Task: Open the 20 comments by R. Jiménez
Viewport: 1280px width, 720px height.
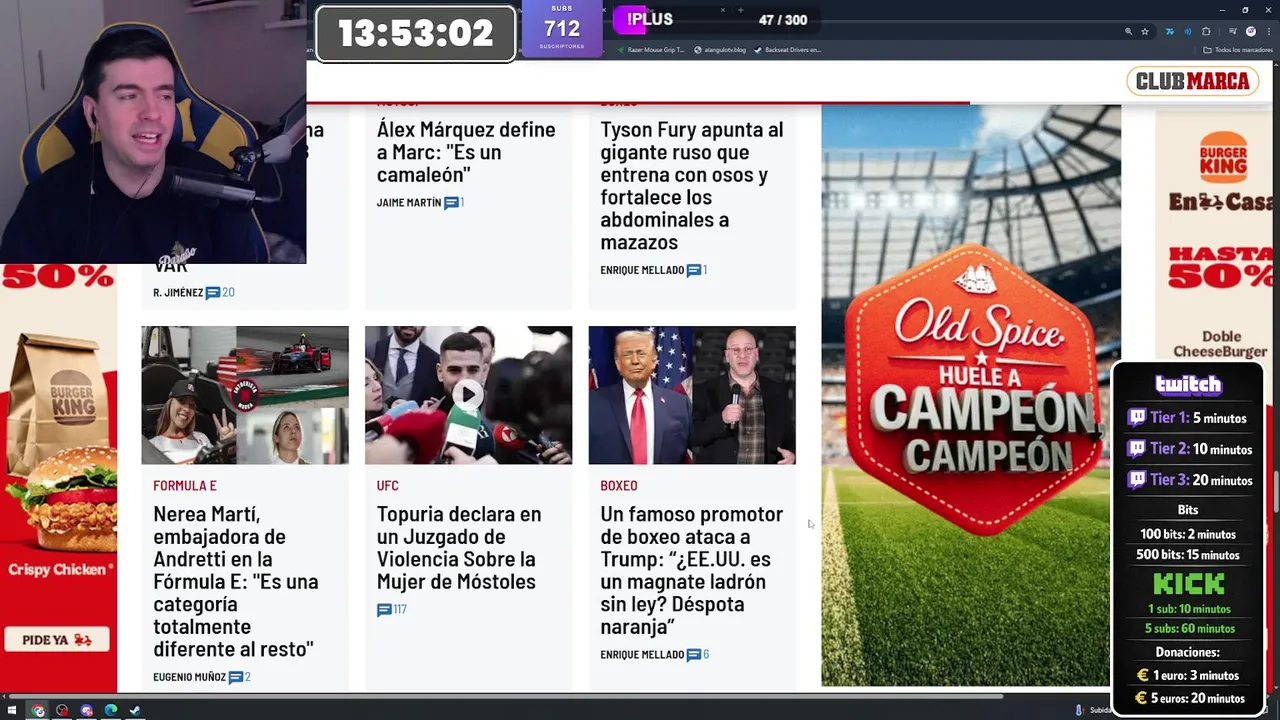Action: pos(220,293)
